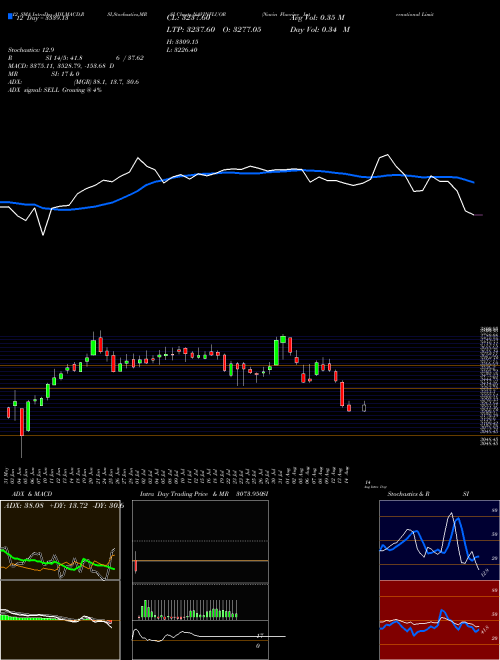
Task: Click the 'L: 3226.40' low value
Action: 182,50
